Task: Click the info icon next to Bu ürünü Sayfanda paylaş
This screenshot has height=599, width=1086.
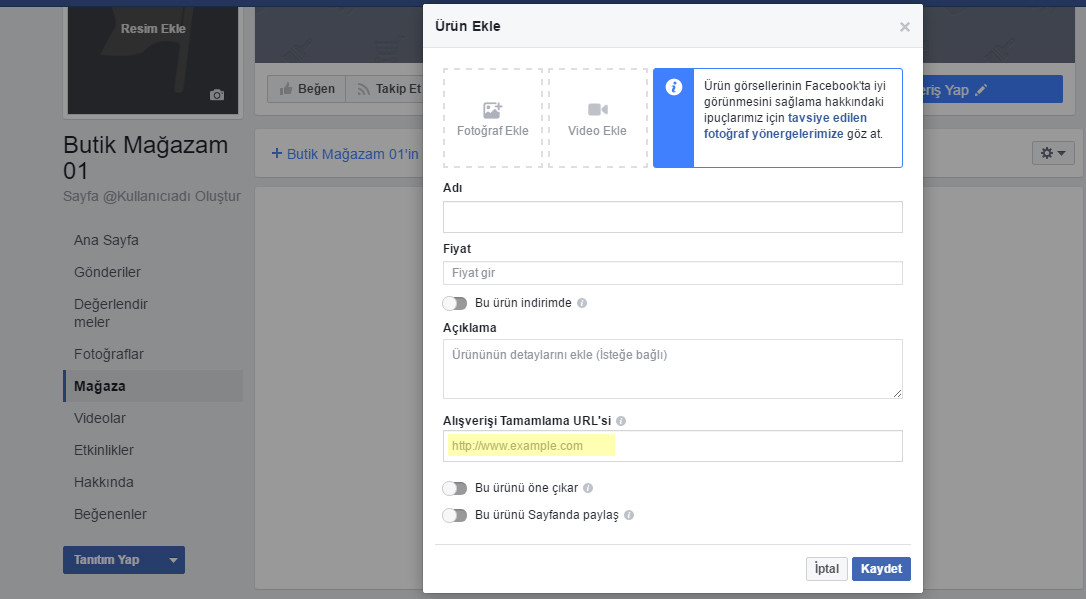Action: click(629, 515)
